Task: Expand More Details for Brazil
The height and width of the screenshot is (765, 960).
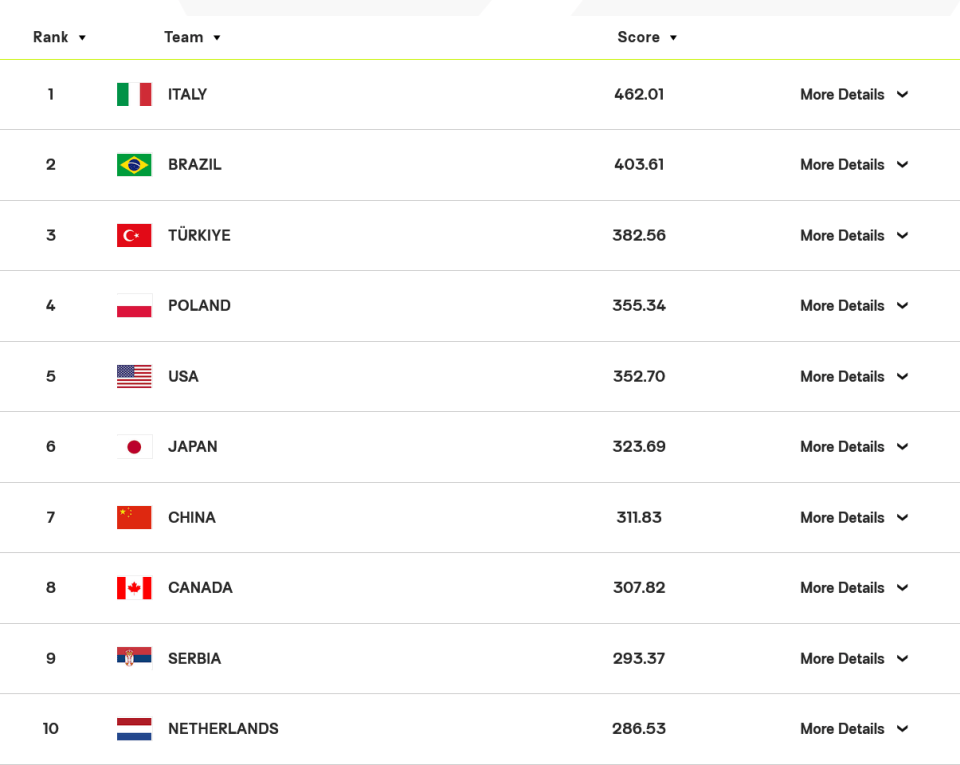Action: [854, 165]
